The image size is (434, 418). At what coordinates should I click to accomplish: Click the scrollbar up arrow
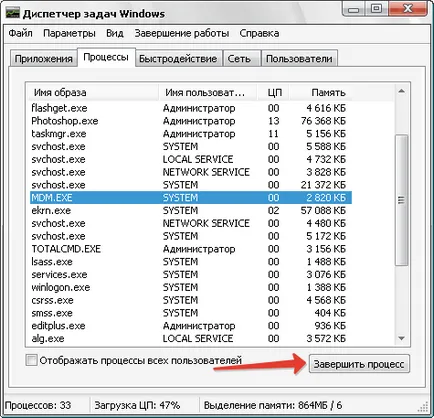(401, 91)
